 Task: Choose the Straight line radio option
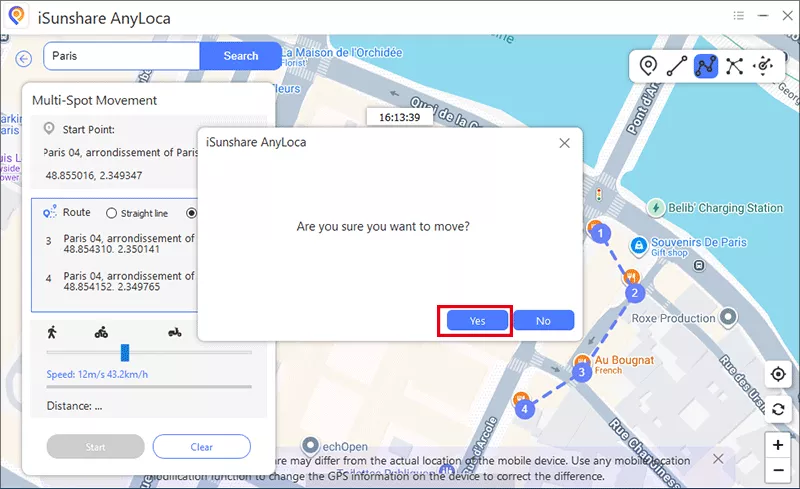[x=111, y=213]
